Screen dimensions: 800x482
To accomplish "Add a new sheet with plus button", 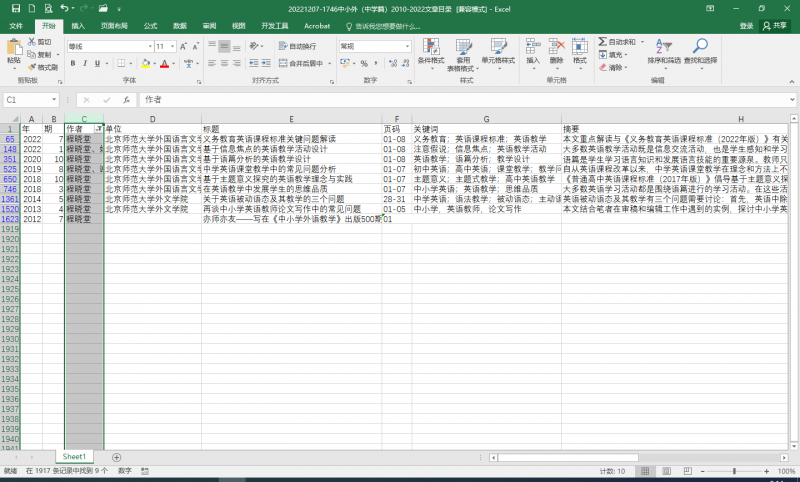I will (x=116, y=458).
